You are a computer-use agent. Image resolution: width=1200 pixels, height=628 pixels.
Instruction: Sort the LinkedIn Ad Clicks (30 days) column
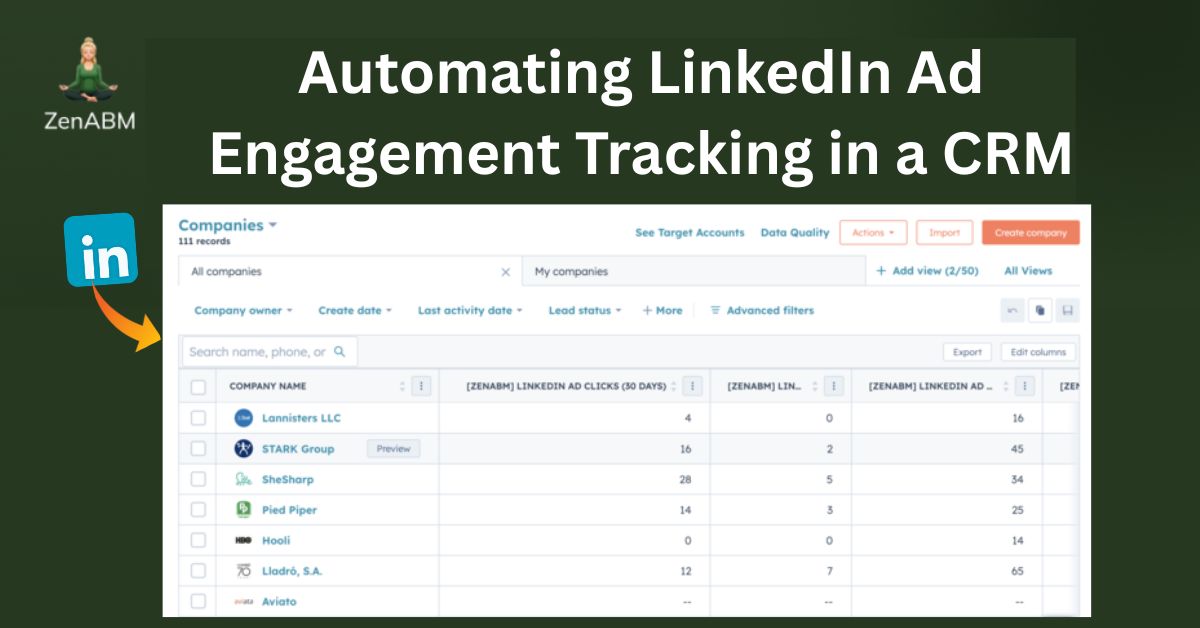pos(674,386)
